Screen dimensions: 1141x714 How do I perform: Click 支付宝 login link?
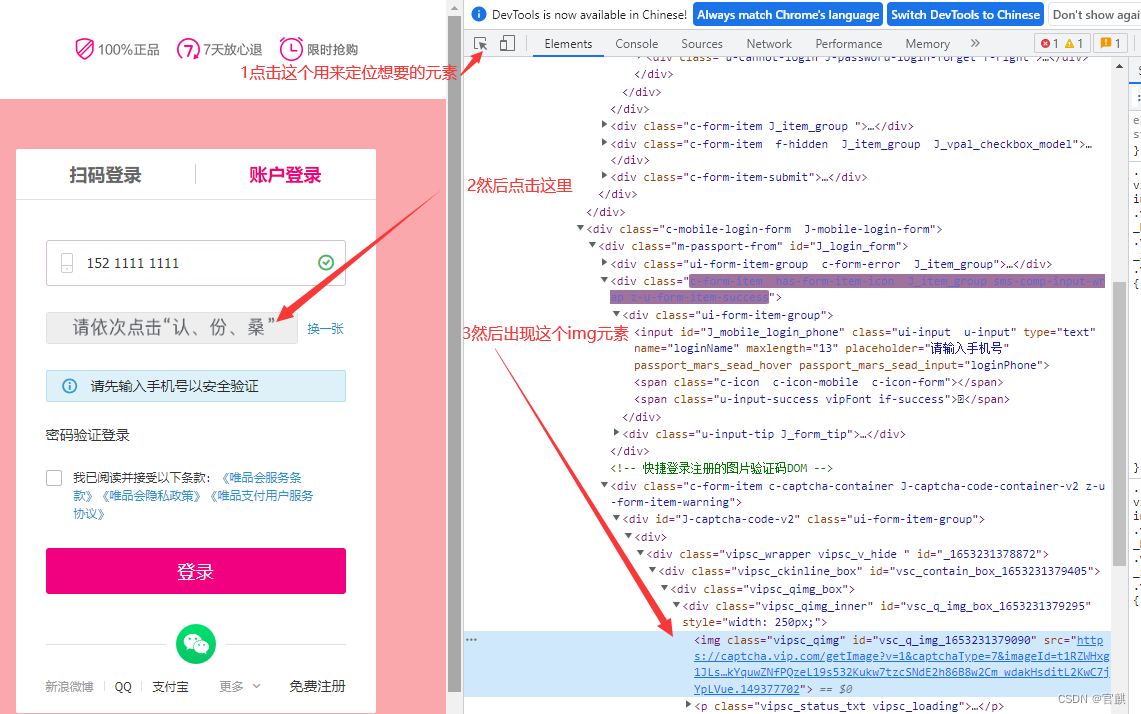pyautogui.click(x=170, y=686)
